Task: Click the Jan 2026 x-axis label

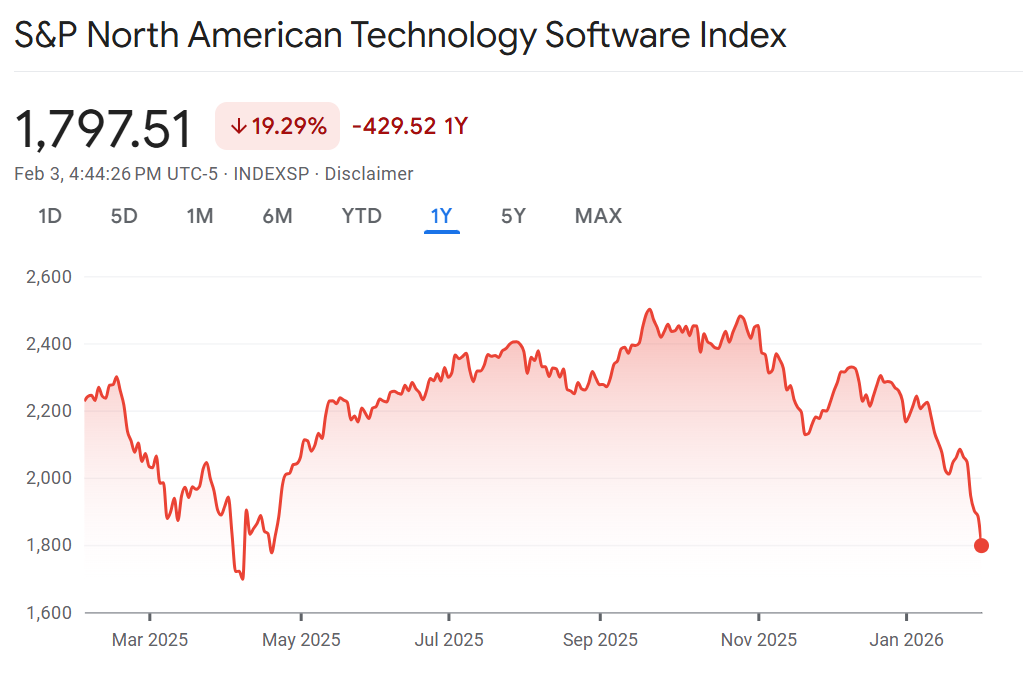Action: pyautogui.click(x=906, y=640)
